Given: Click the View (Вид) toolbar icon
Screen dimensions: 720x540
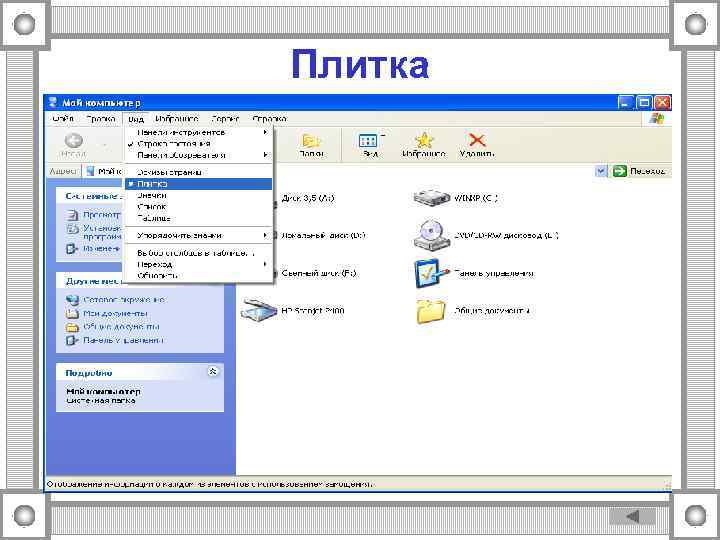Looking at the screenshot, I should pyautogui.click(x=368, y=141).
